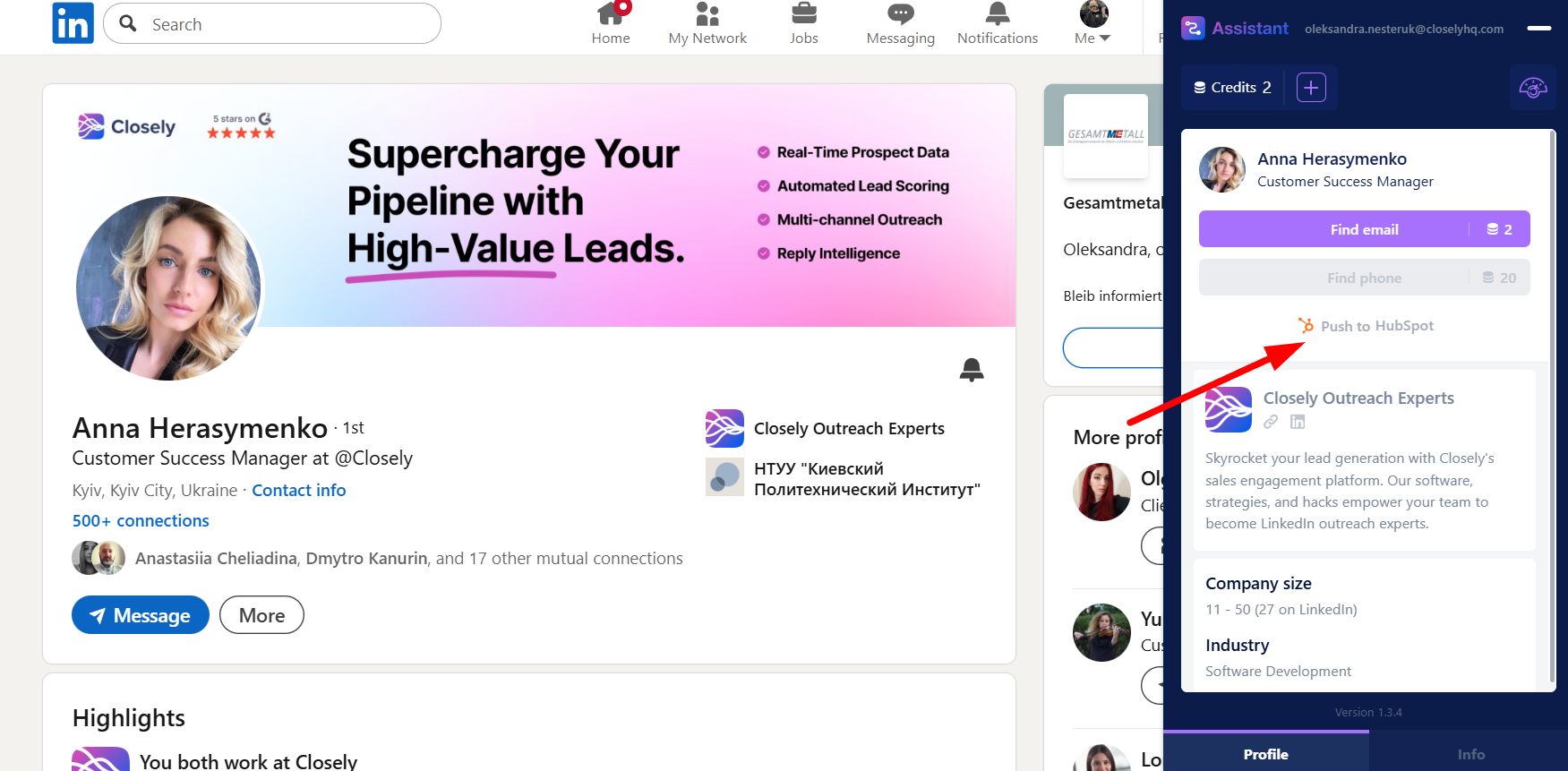The width and height of the screenshot is (1568, 771).
Task: Click the Find email button
Action: (1364, 229)
